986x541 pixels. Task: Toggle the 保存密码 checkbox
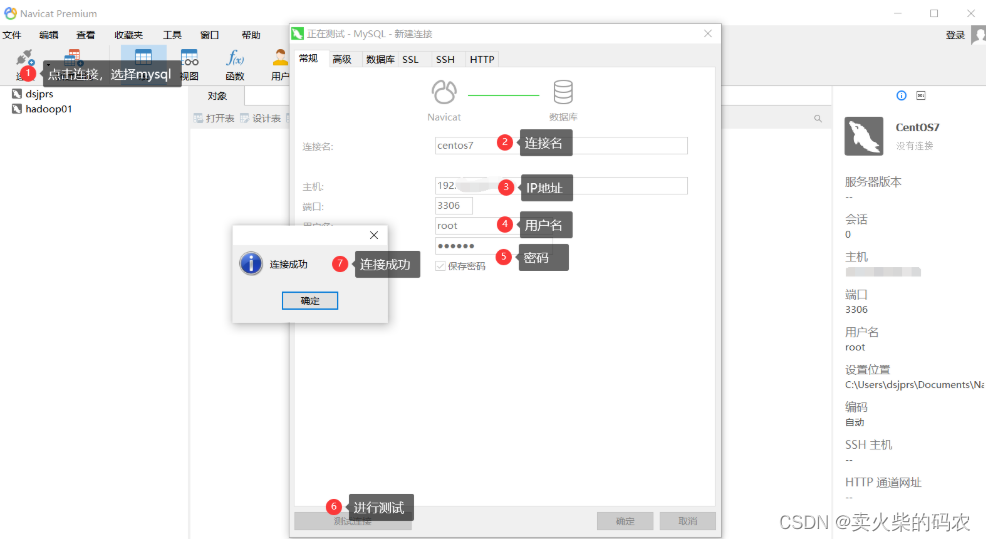coord(440,266)
